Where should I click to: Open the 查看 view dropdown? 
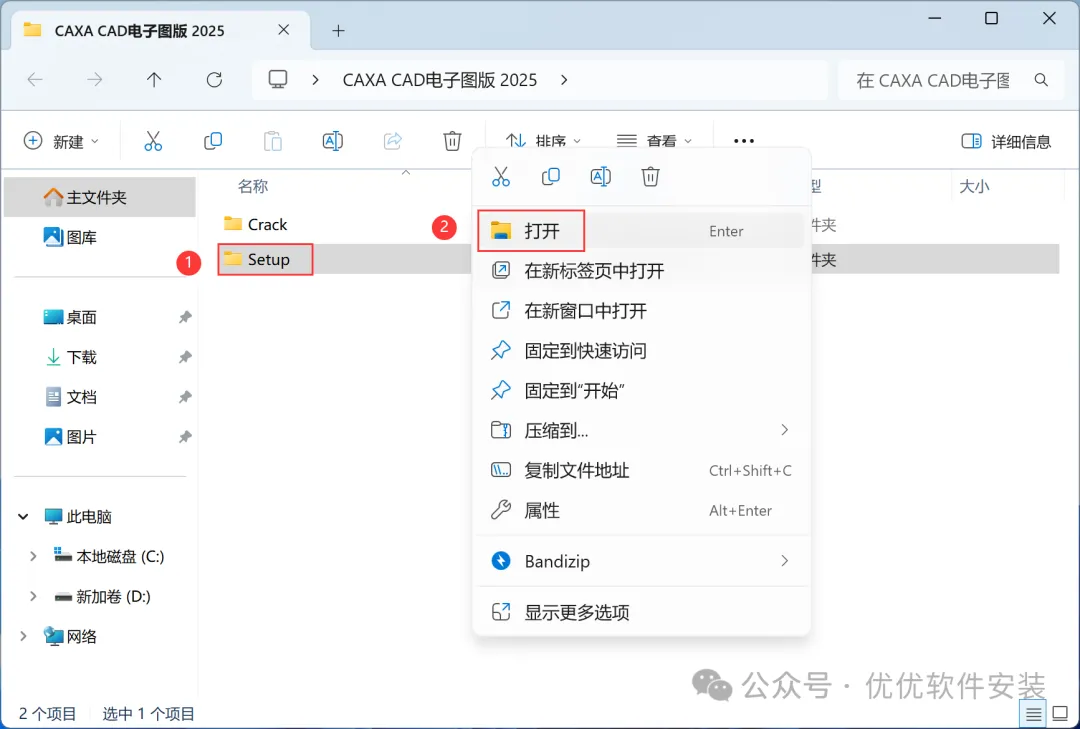tap(654, 141)
